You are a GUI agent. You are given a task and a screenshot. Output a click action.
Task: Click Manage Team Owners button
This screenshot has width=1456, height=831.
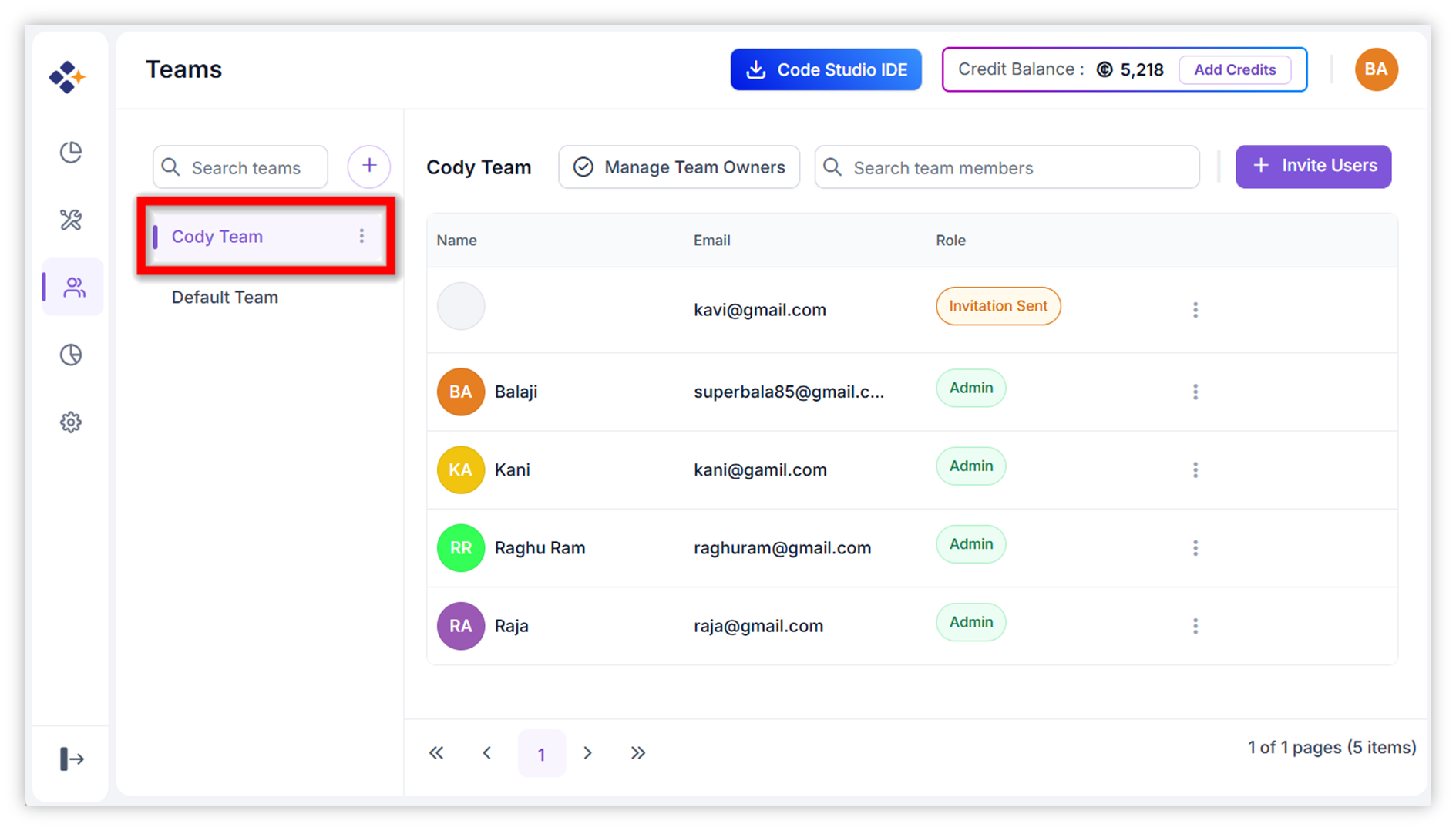tap(679, 167)
